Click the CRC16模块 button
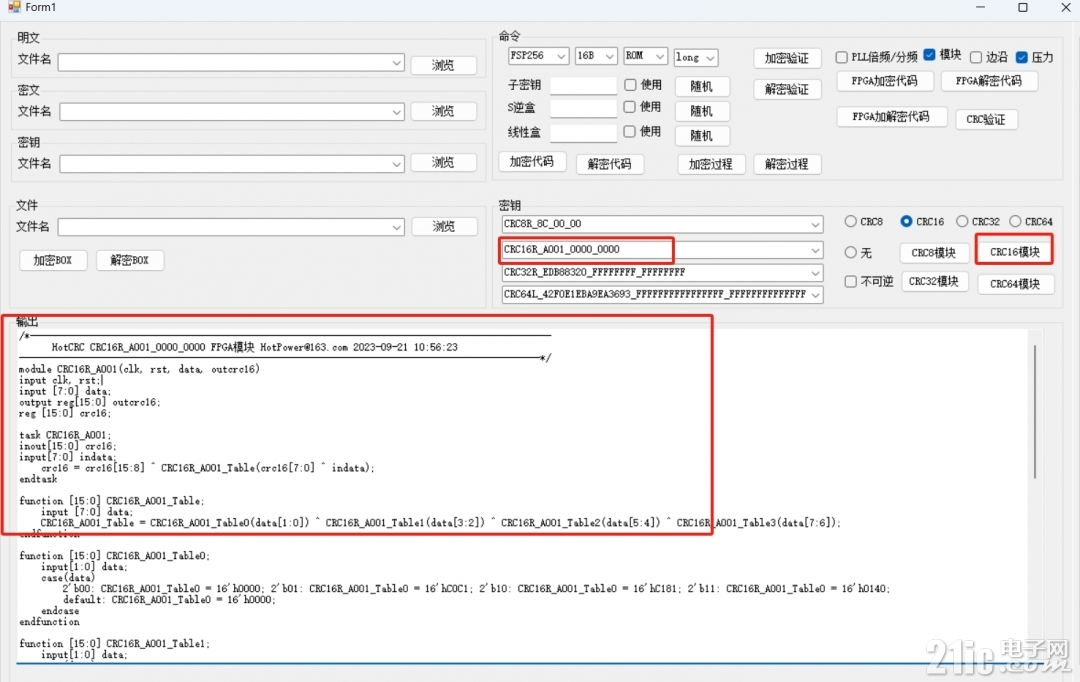This screenshot has height=682, width=1080. 1015,252
